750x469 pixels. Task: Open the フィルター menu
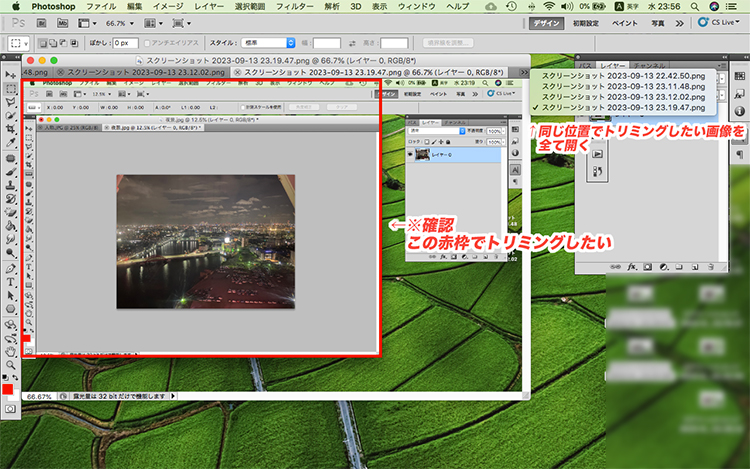(295, 6)
